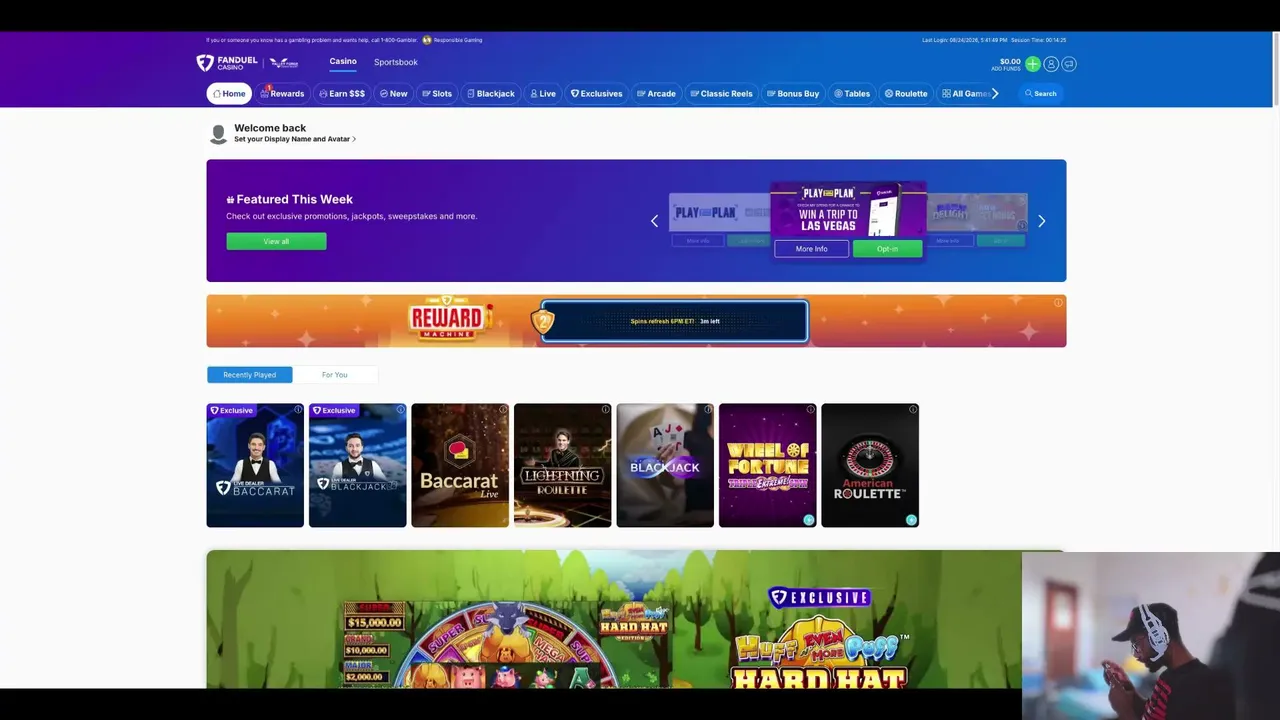The image size is (1280, 720).
Task: Open the chat support icon in header
Action: click(x=1069, y=64)
